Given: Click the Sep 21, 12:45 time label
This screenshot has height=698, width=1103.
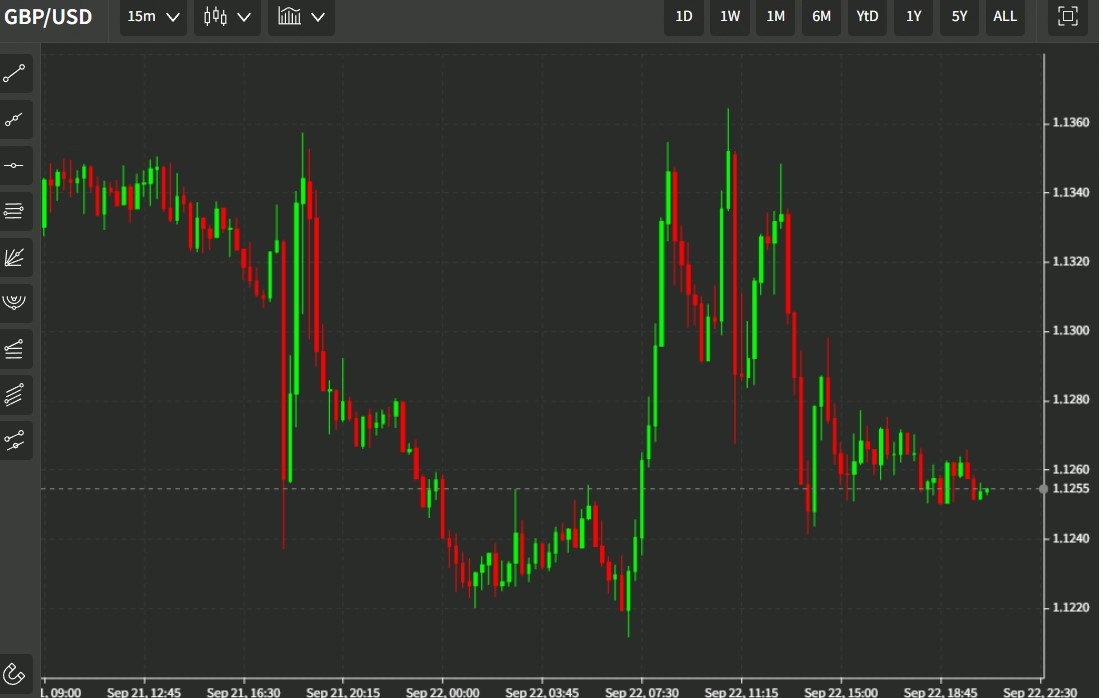Looking at the screenshot, I should click(144, 692).
